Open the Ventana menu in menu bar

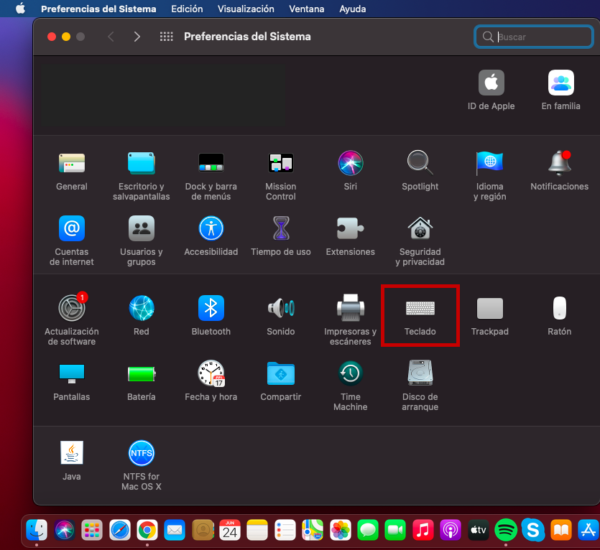309,9
